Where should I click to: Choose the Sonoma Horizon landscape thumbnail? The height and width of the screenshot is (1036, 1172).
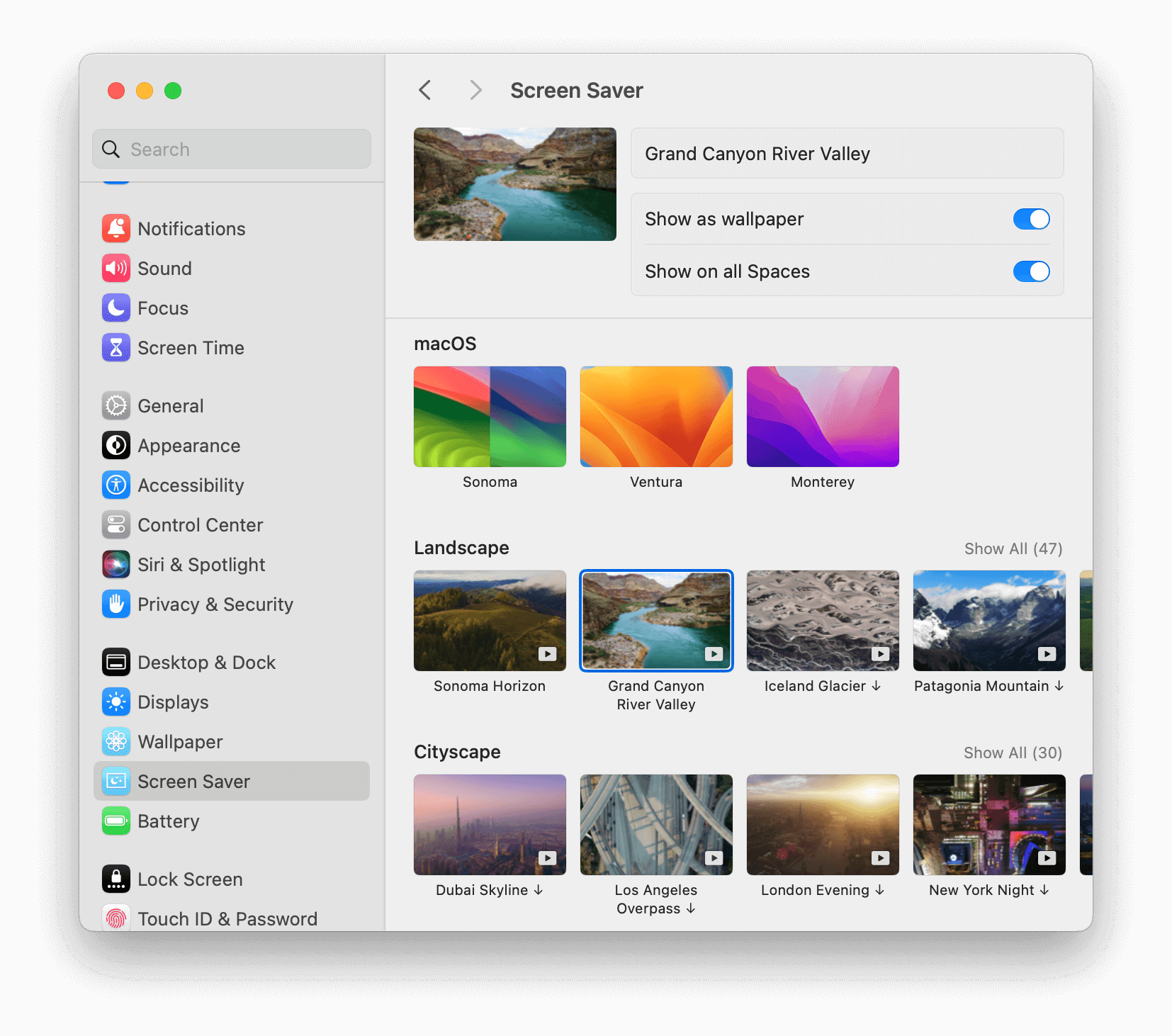tap(490, 621)
